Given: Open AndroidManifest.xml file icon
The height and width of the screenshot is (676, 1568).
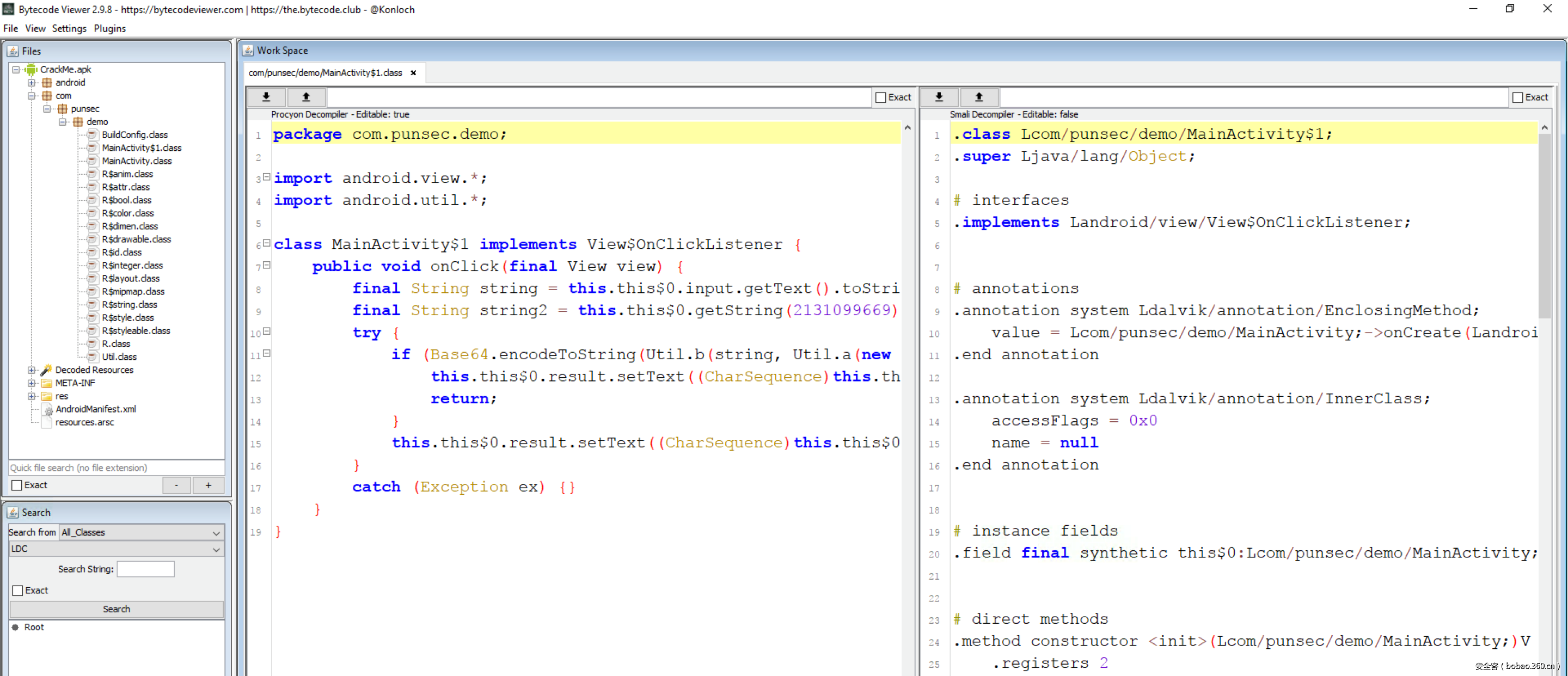Looking at the screenshot, I should click(47, 409).
